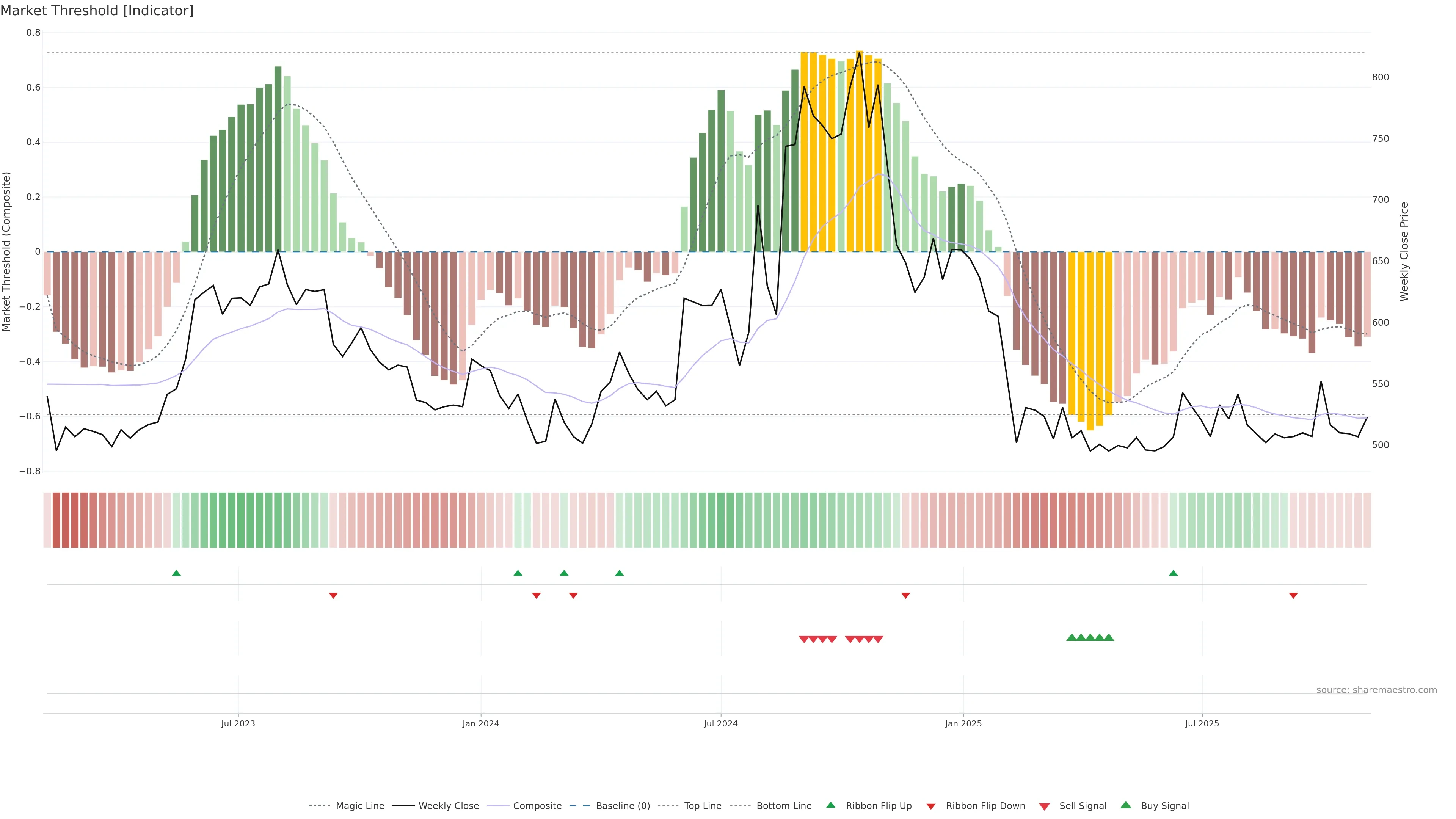Click the Ribbon Flip Up marker before Jul 2023
1456x819 pixels.
pos(176,573)
